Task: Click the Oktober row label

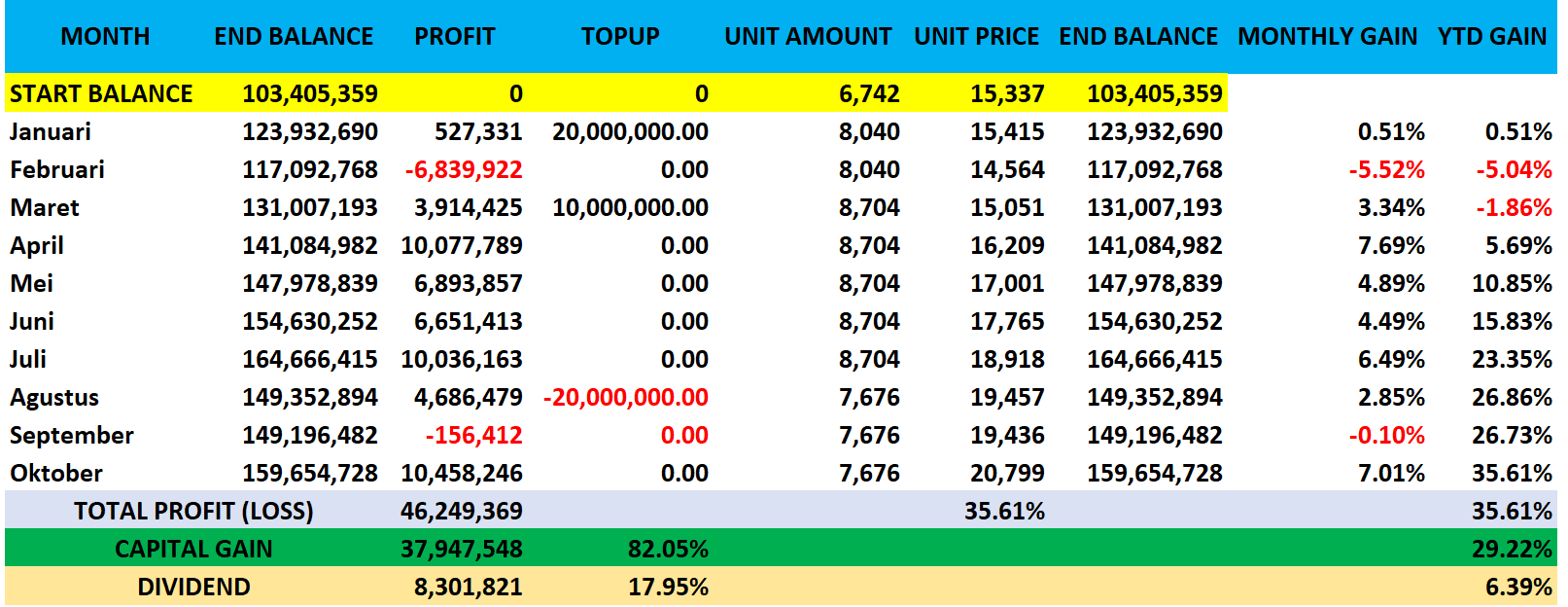Action: (56, 474)
